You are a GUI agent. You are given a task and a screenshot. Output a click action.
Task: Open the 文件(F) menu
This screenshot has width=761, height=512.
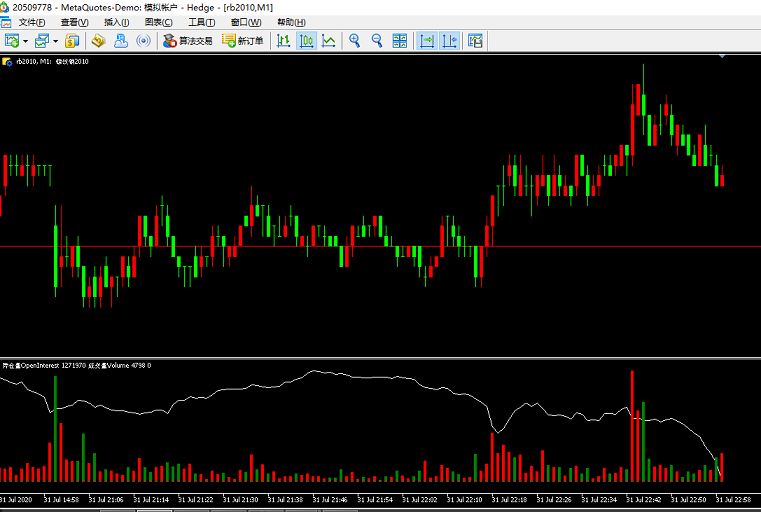(x=32, y=22)
